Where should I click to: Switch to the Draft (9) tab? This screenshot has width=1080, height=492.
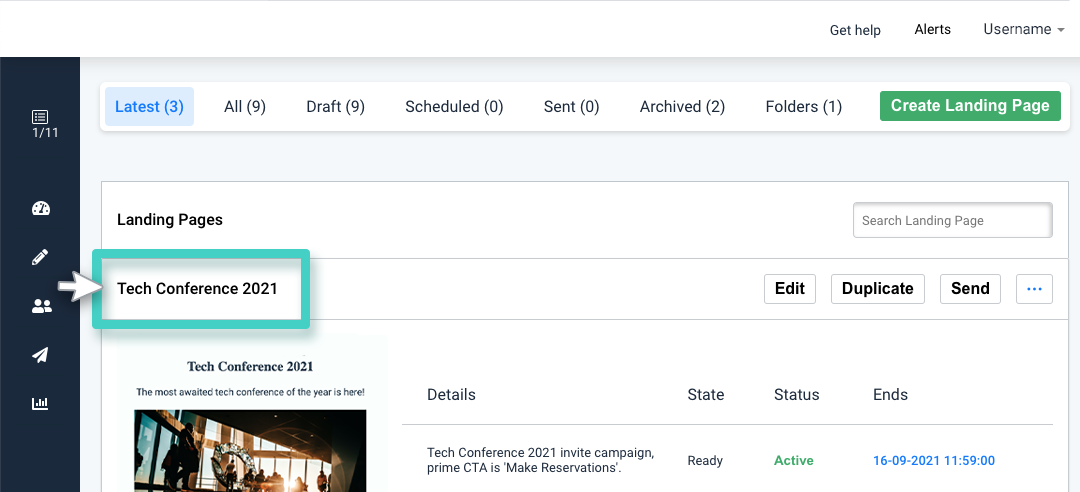(335, 107)
